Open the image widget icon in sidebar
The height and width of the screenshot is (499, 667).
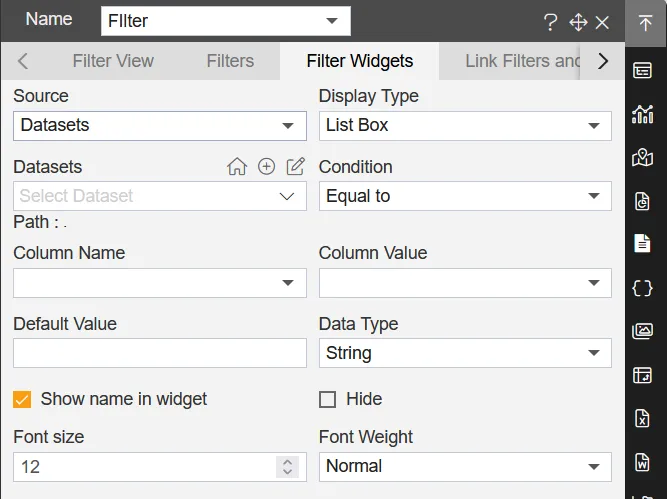pos(643,331)
